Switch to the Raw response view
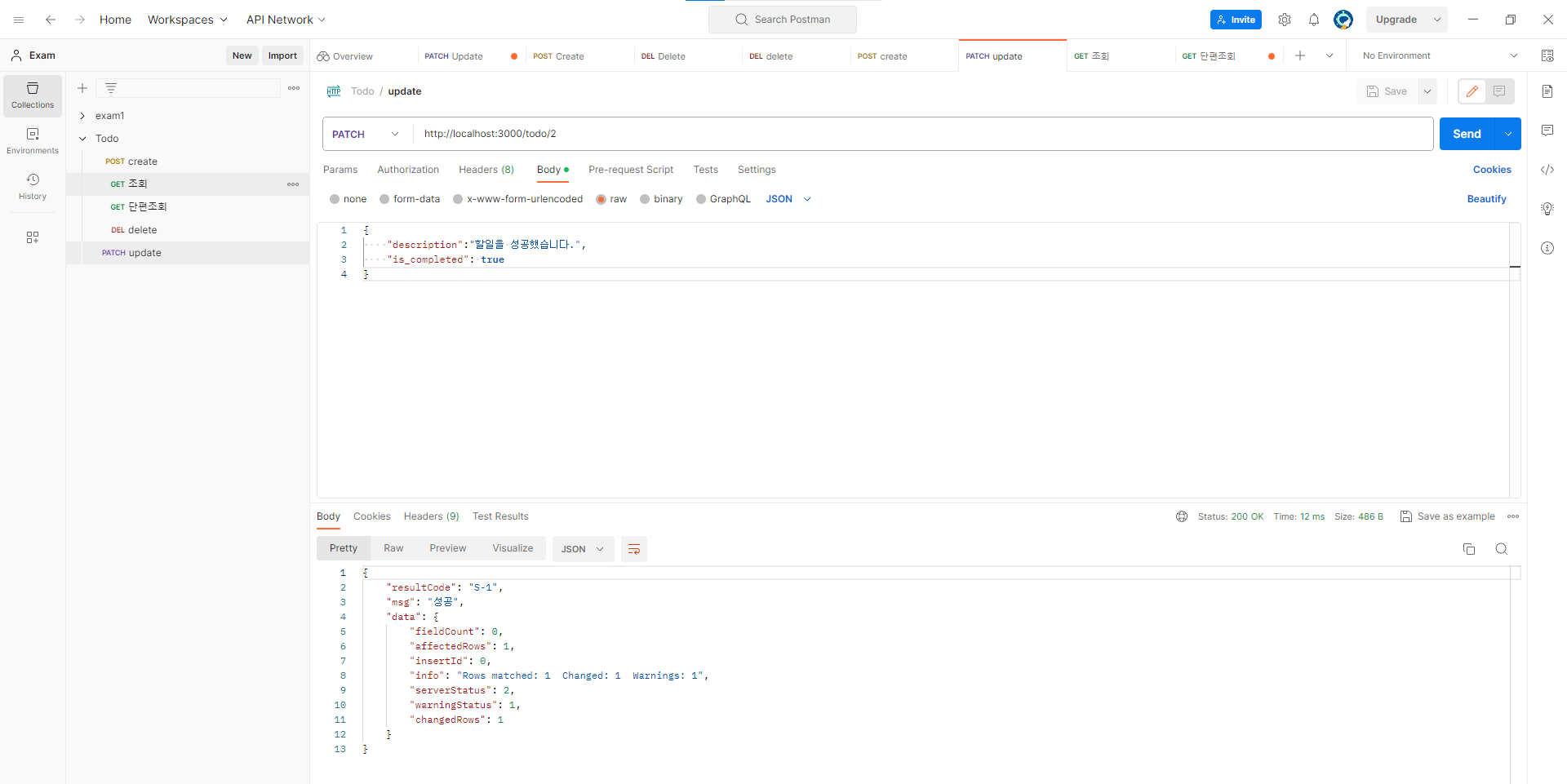1567x784 pixels. 393,548
